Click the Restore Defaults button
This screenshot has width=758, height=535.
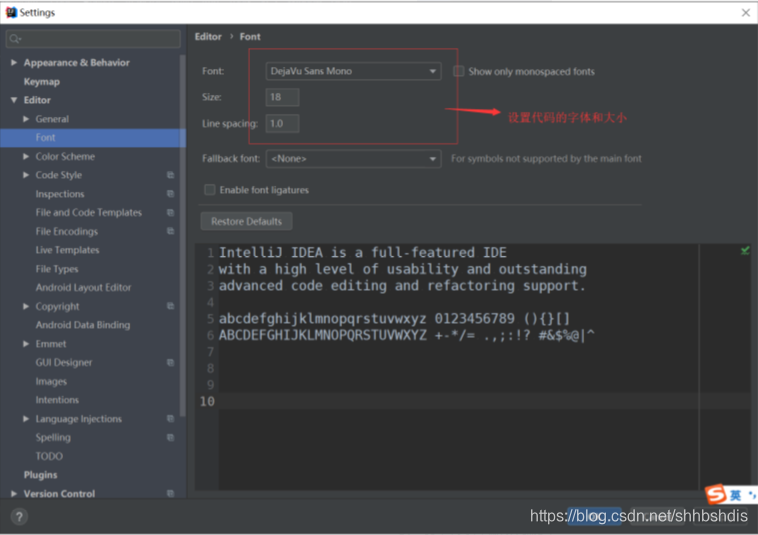(x=246, y=221)
